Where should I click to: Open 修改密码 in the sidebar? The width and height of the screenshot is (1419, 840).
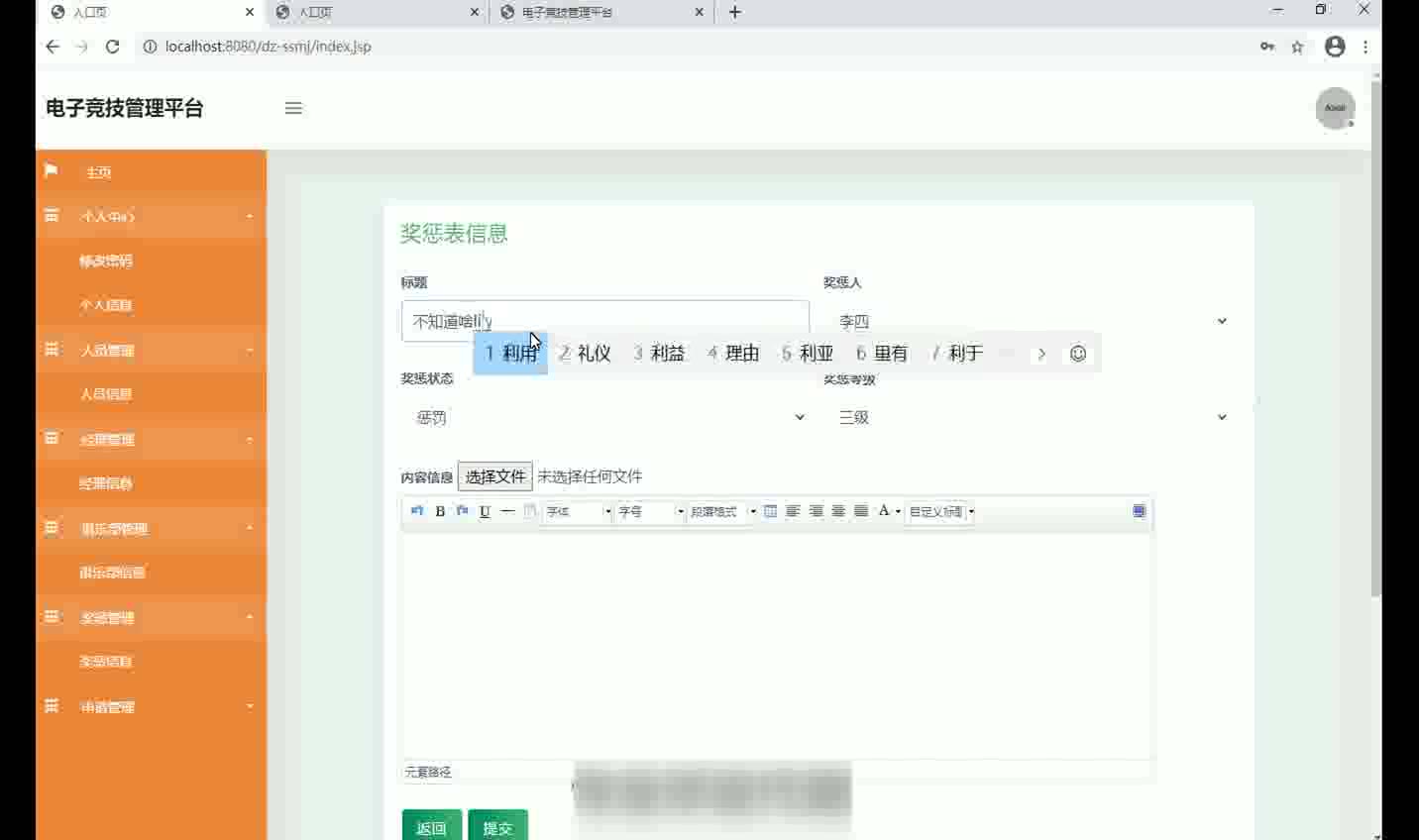click(x=106, y=261)
